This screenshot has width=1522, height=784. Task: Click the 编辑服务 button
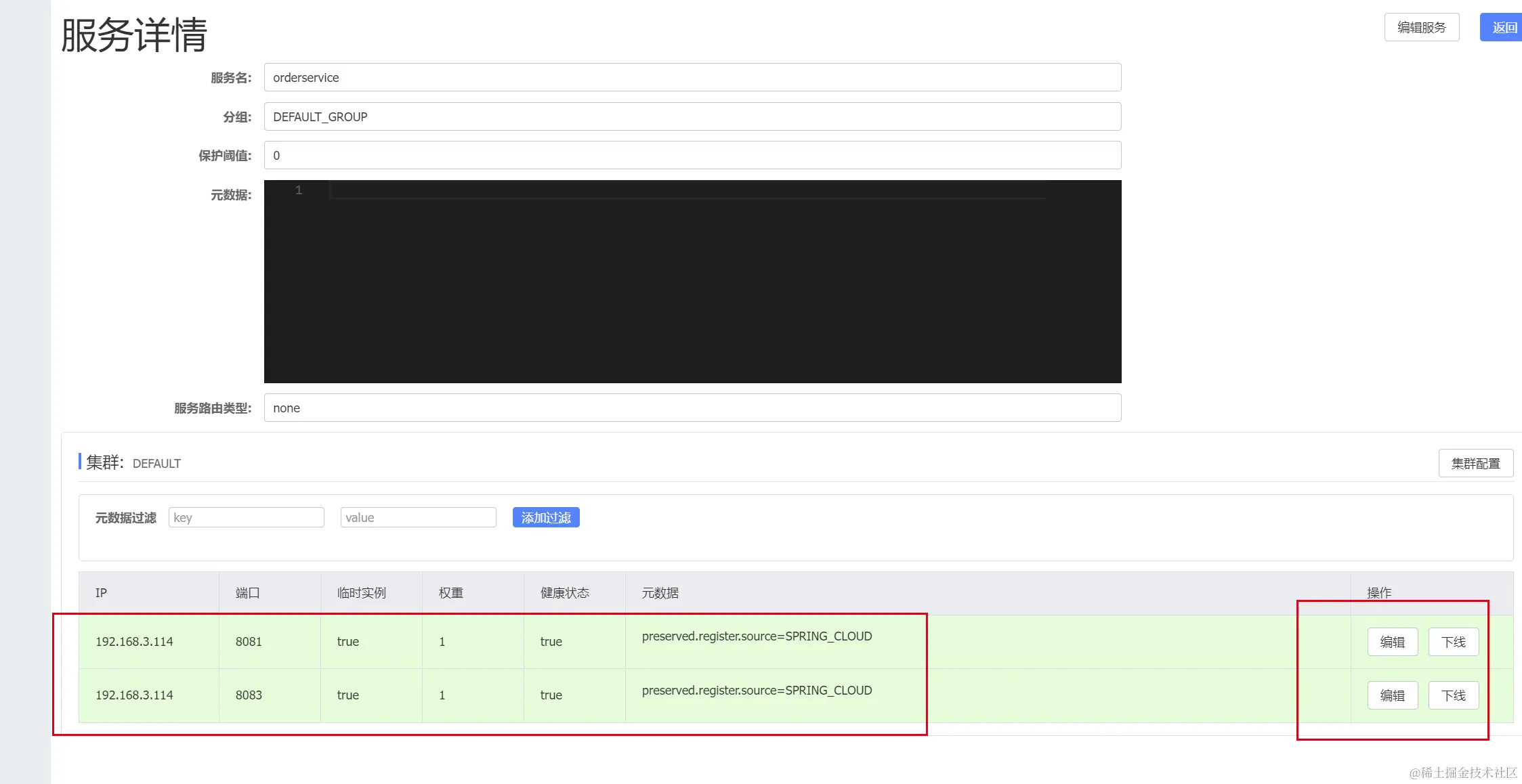click(1421, 28)
